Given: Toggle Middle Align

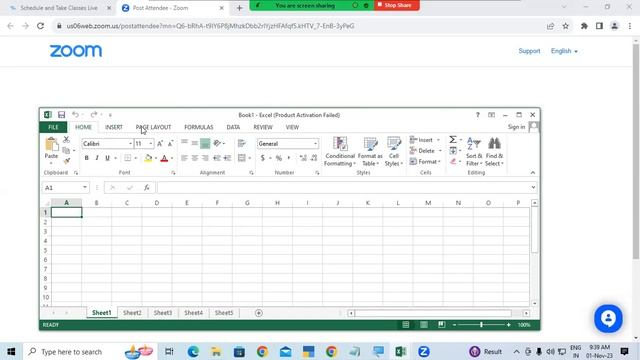Looking at the screenshot, I should point(195,143).
